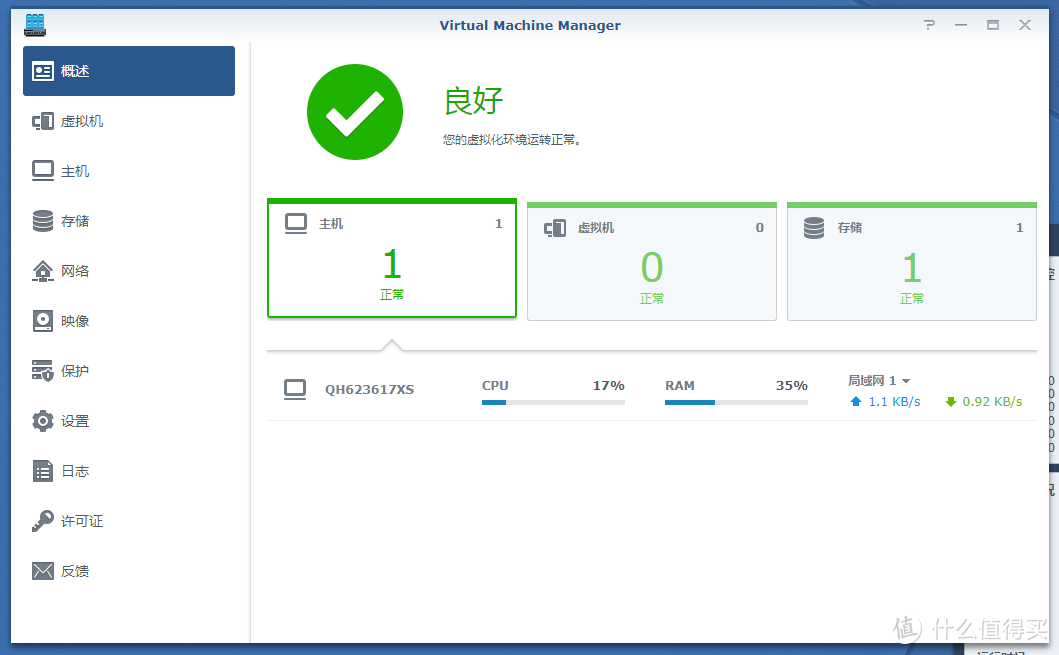Click the 设置 gear icon

43,421
